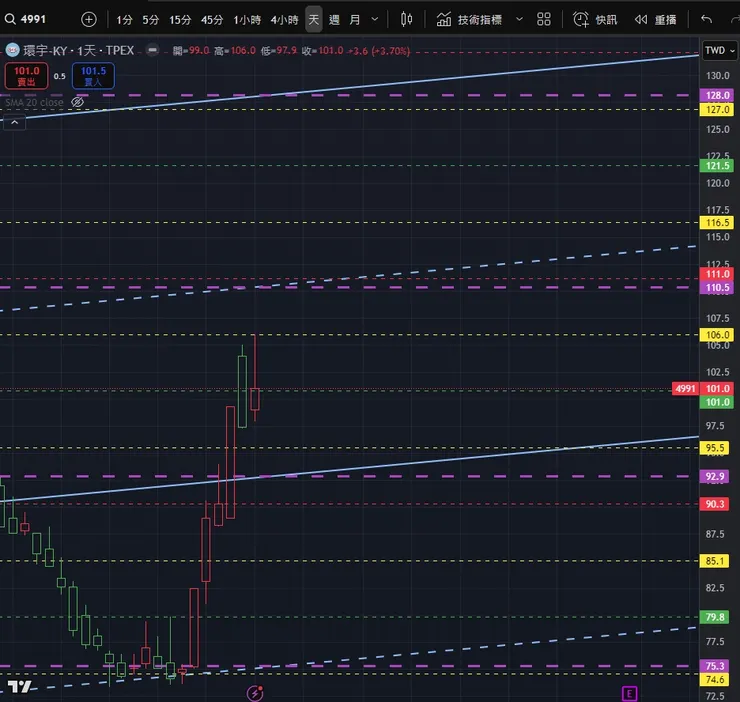This screenshot has width=740, height=702.
Task: Select the 75.3 purple price label
Action: 715,666
